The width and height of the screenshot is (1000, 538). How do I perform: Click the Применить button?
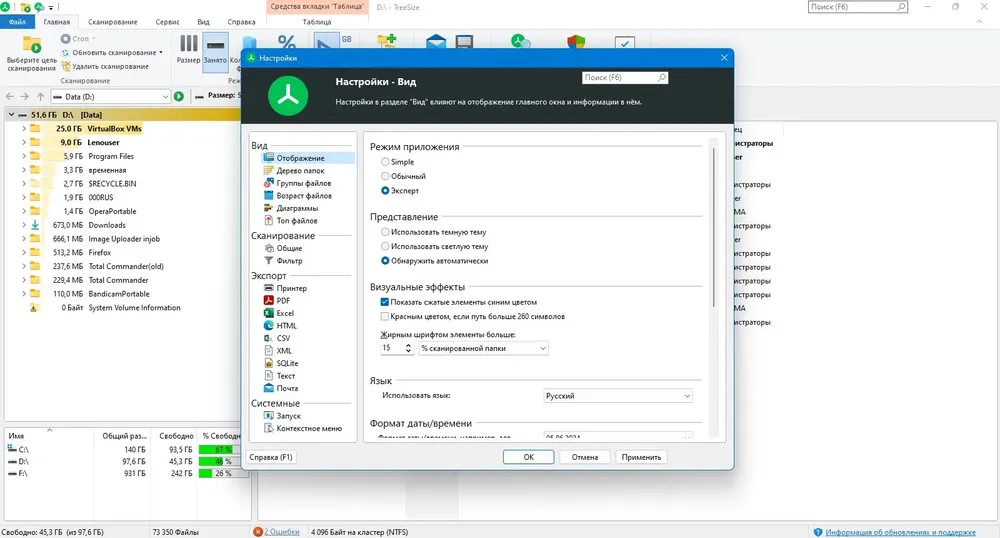coord(641,457)
